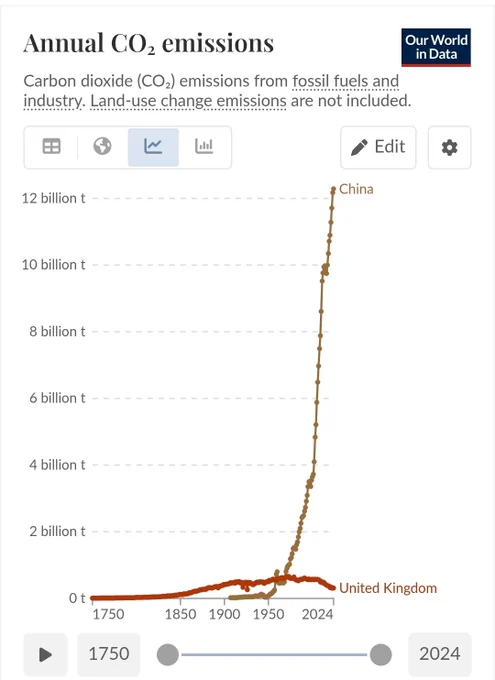Open chart settings gear icon
Viewport: 495px width, 680px height.
pos(449,147)
